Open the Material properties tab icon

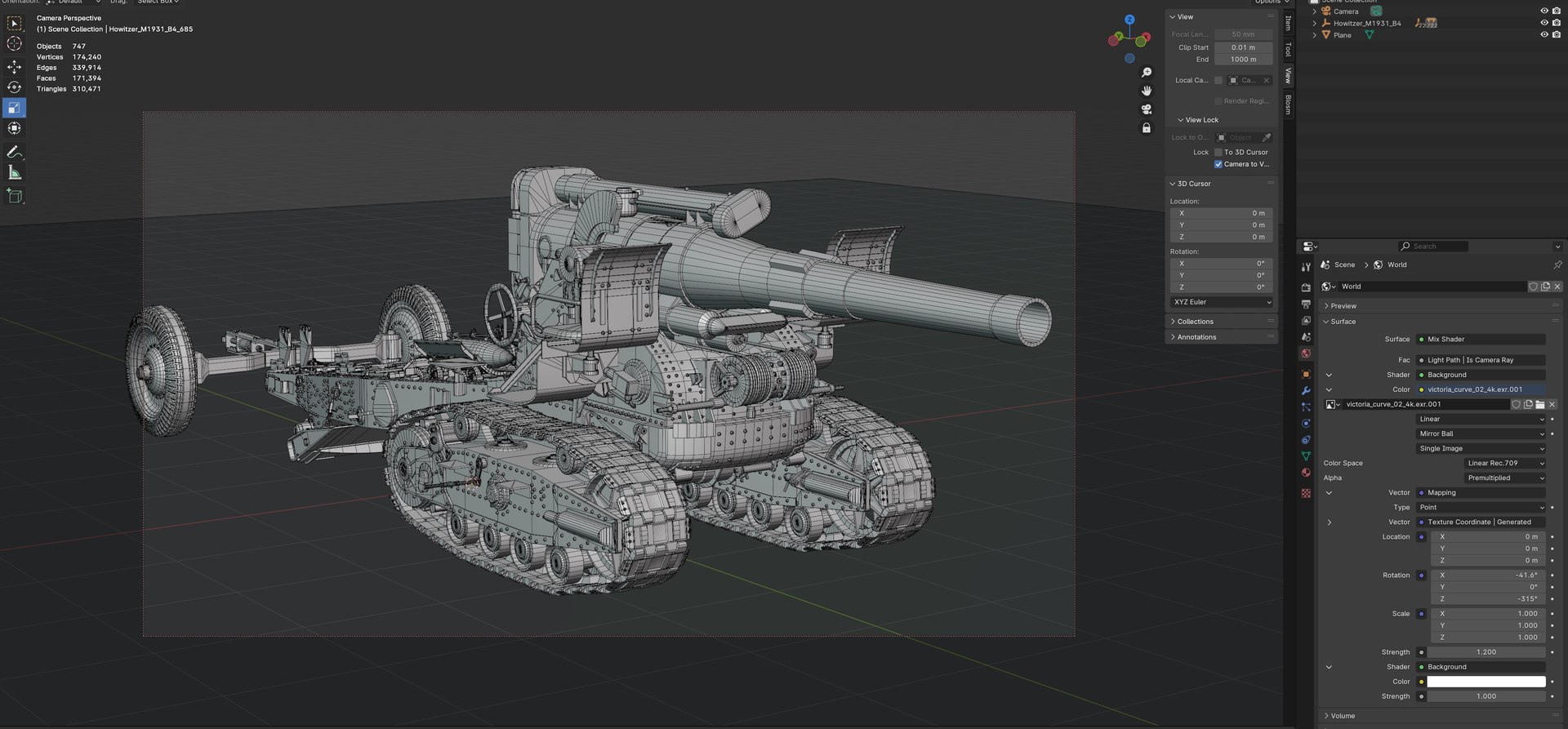tap(1306, 473)
